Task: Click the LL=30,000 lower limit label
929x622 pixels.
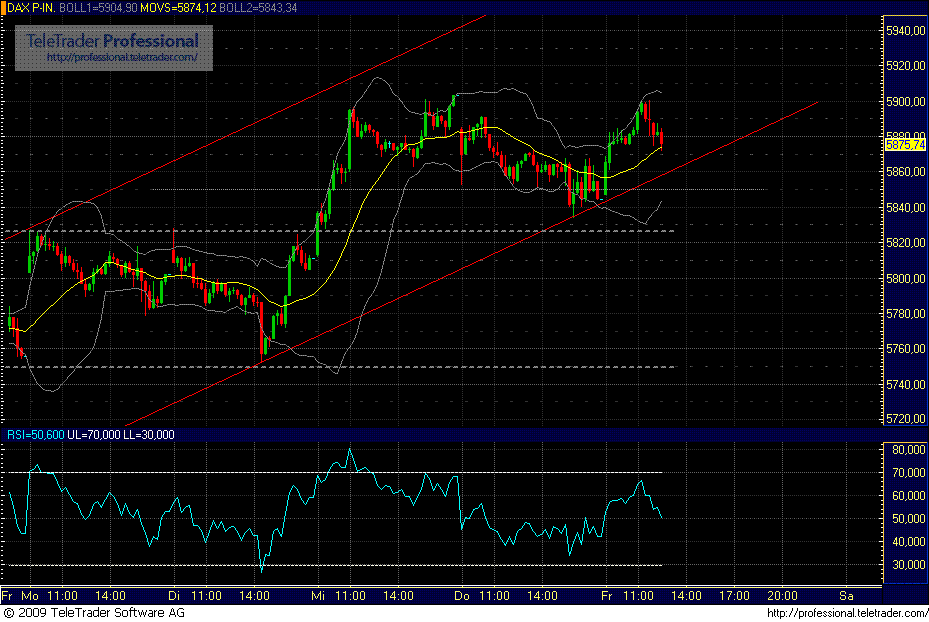Action: 145,435
